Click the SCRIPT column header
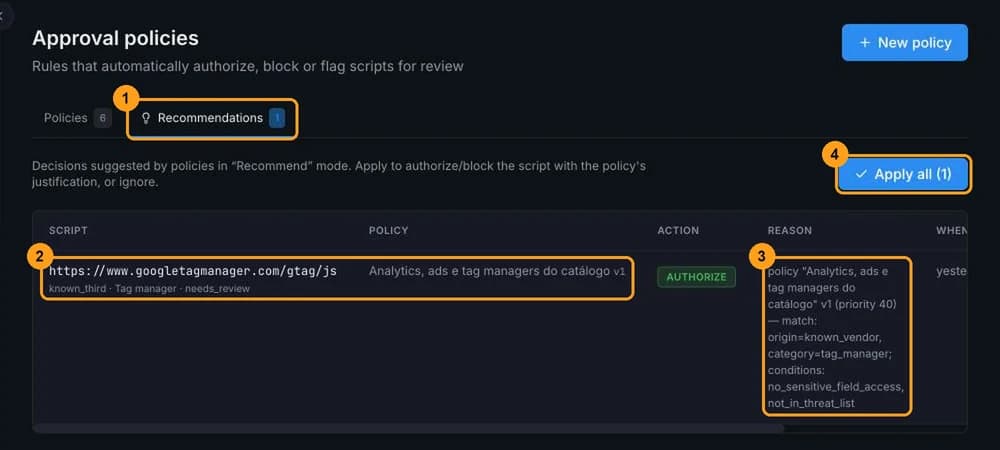Image resolution: width=1000 pixels, height=450 pixels. (68, 230)
